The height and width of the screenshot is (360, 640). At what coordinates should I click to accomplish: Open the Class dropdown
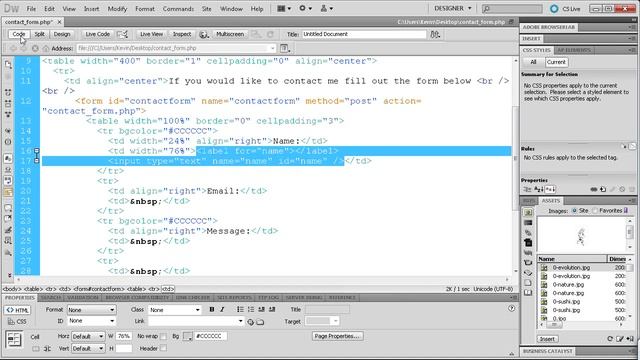coord(175,310)
